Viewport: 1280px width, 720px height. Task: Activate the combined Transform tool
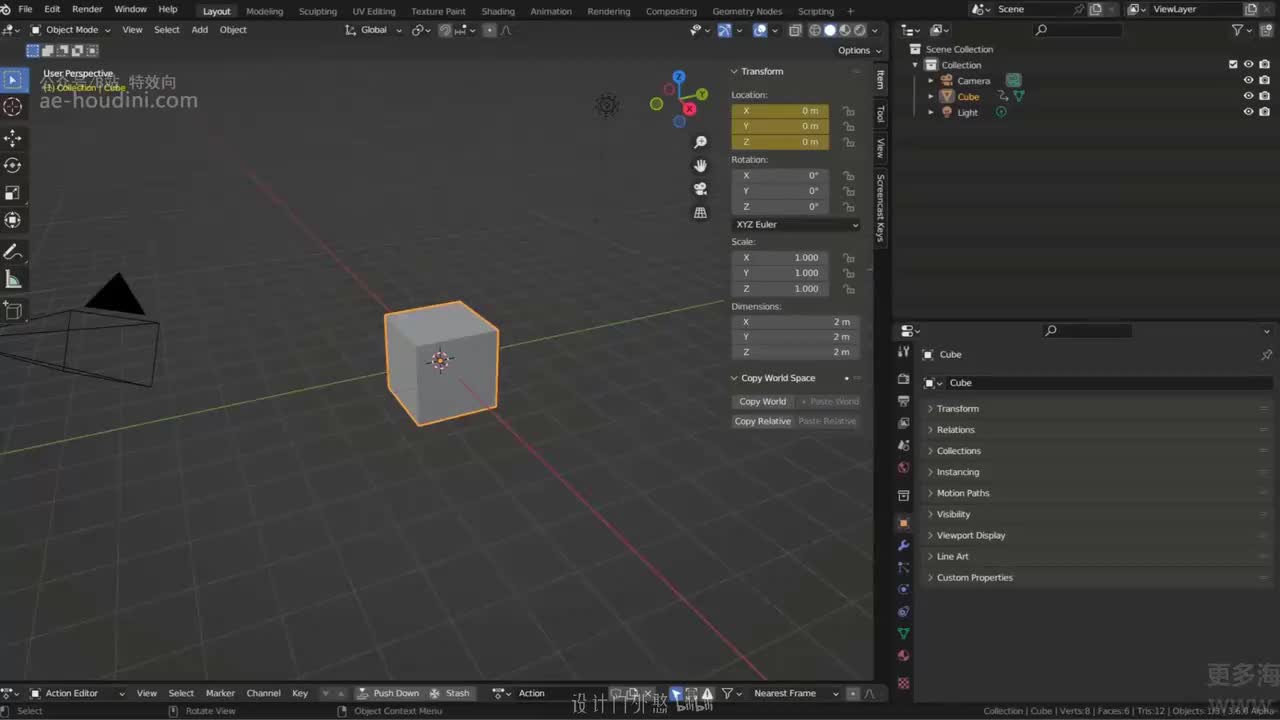[x=14, y=220]
